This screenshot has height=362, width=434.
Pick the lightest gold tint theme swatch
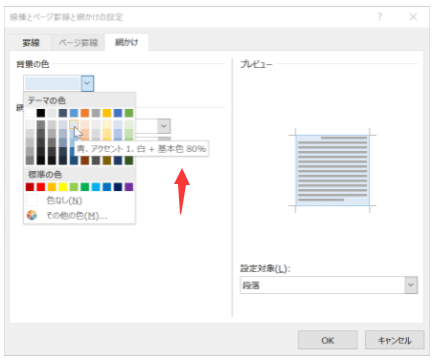[107, 124]
